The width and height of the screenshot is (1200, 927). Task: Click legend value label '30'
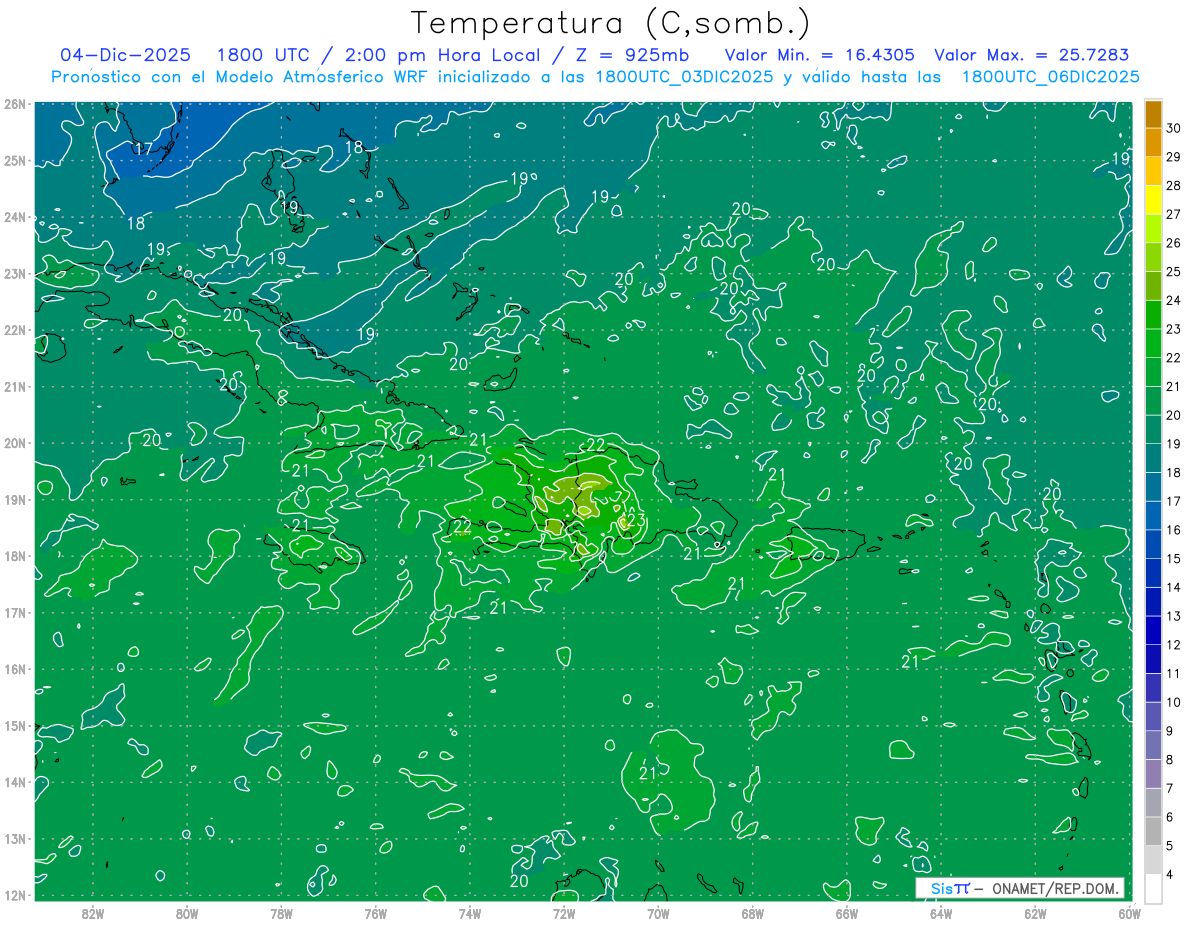point(1173,128)
